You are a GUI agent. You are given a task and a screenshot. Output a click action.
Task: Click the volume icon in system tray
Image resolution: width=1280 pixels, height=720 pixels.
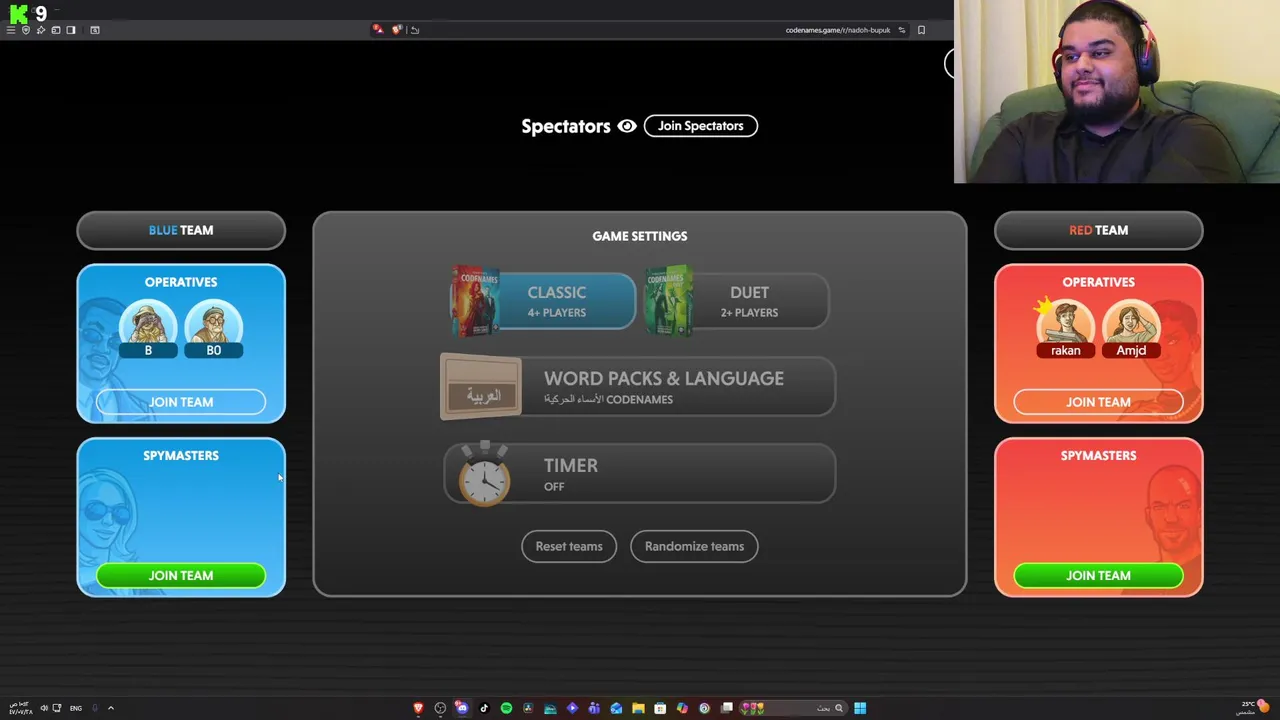[43, 708]
